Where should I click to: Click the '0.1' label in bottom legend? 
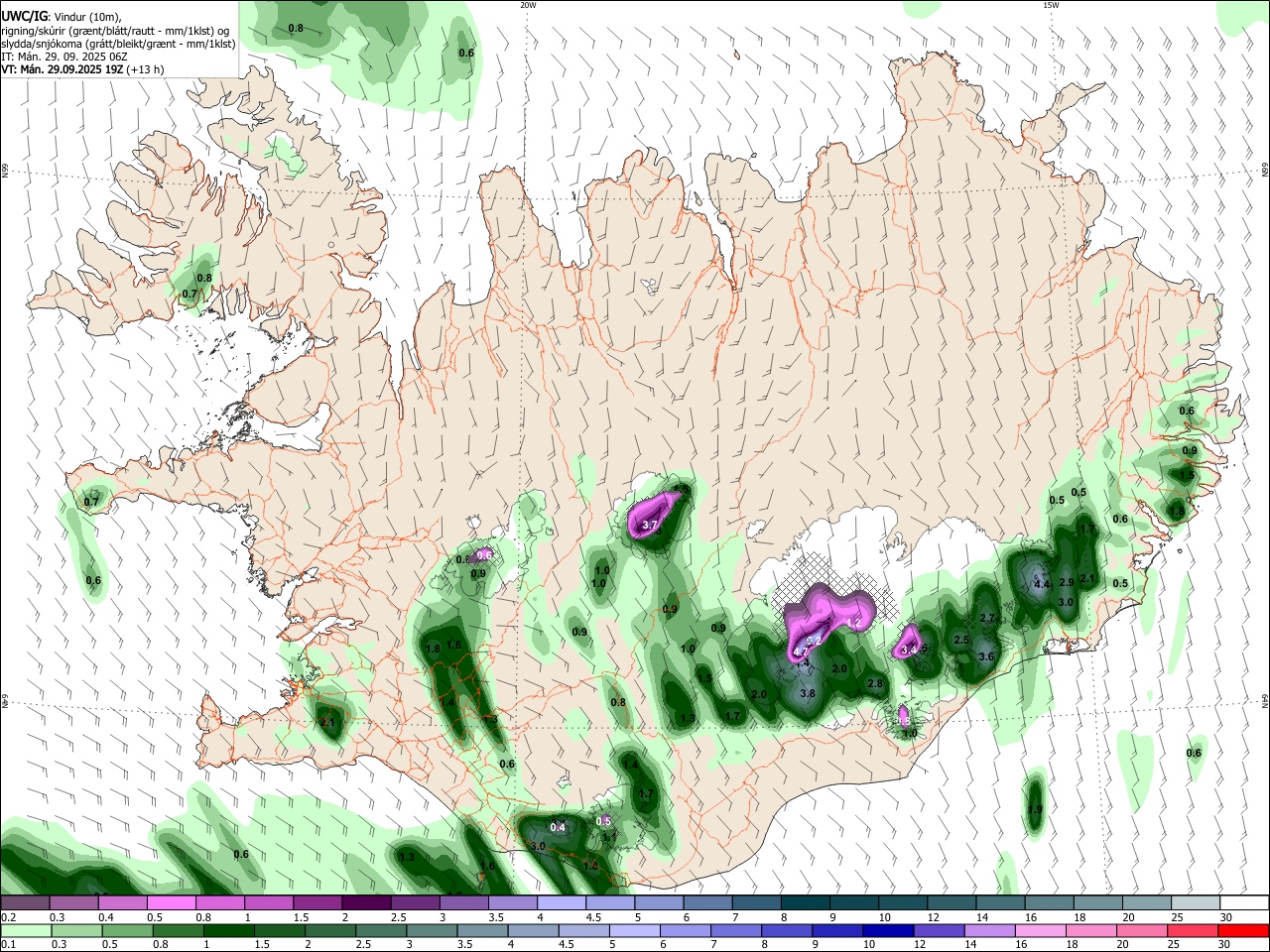coord(8,945)
